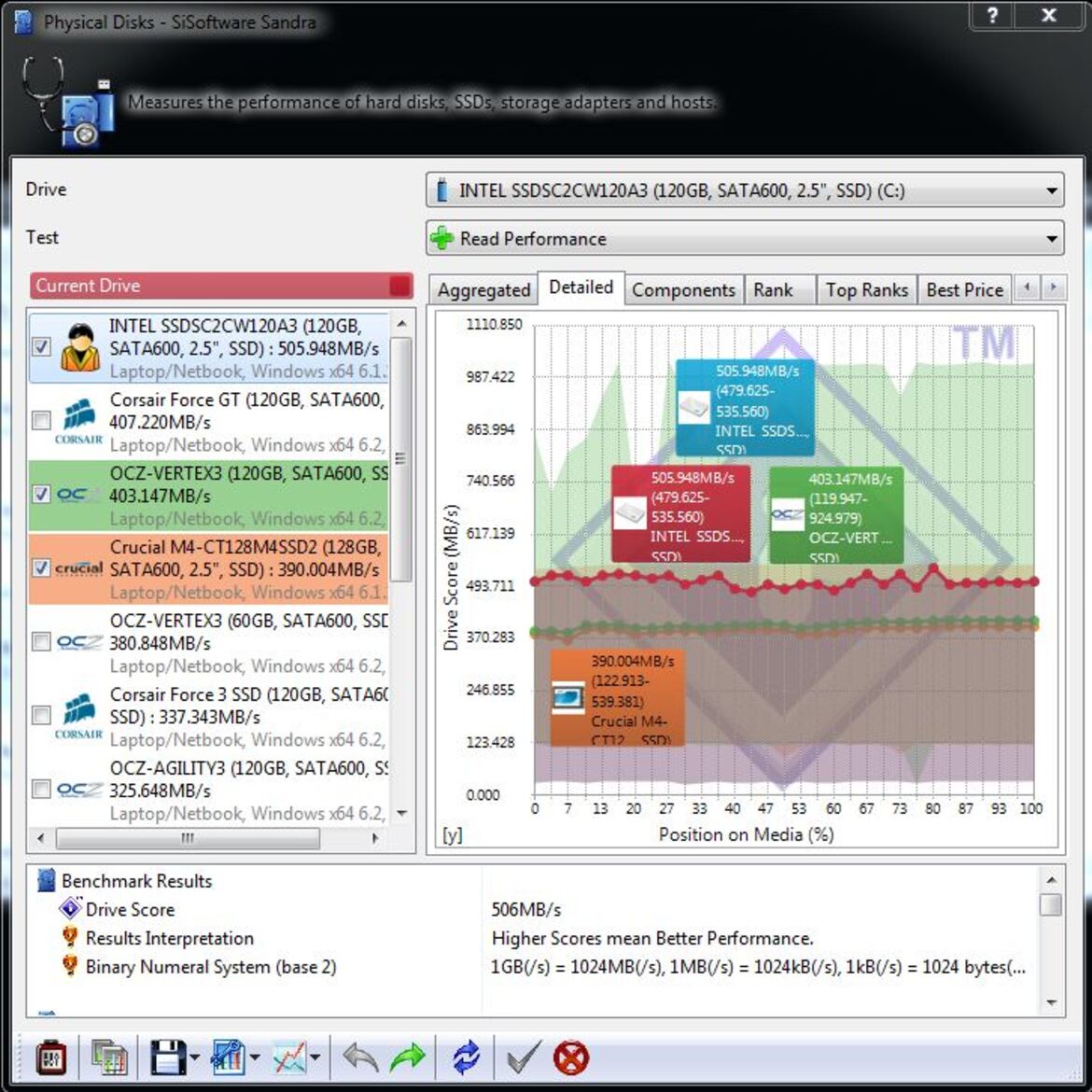View the Best Price tab
1092x1092 pixels.
pos(965,289)
